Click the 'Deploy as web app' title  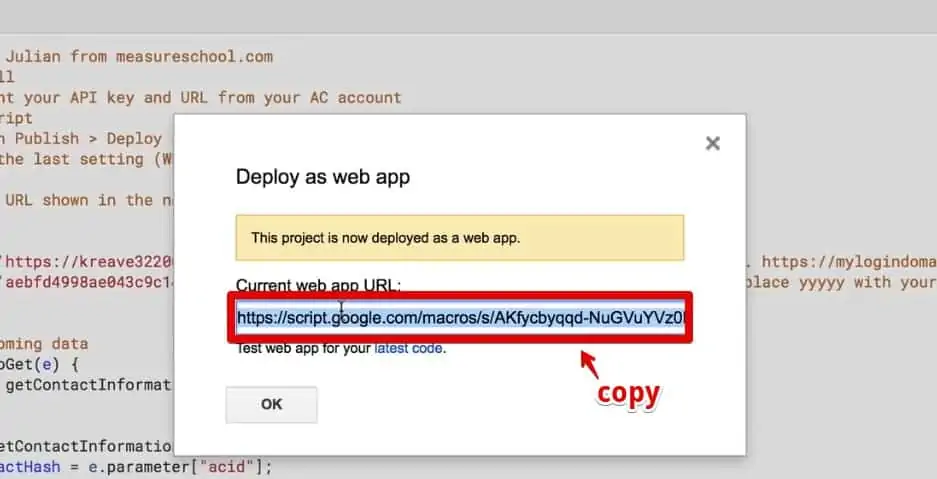323,177
